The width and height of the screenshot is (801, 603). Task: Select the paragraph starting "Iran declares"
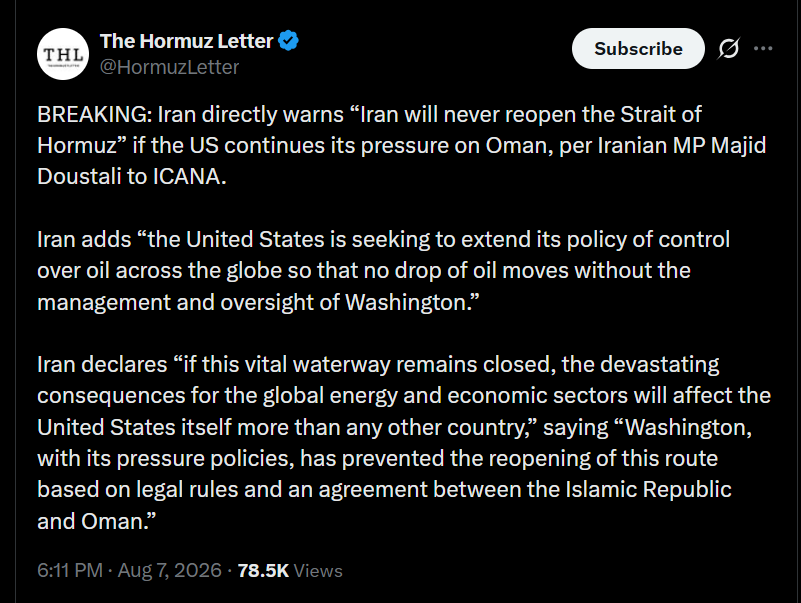point(404,443)
